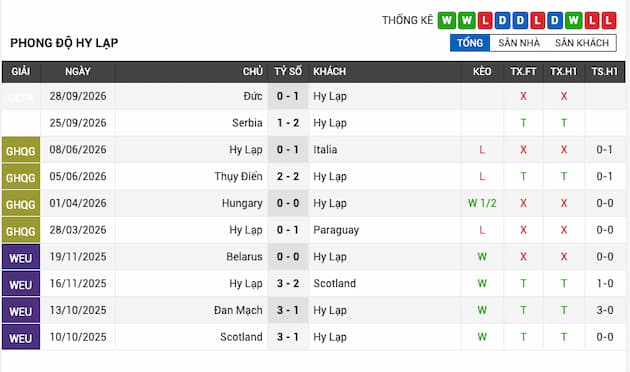Click the Đan Mạch team name
This screenshot has height=372, width=630.
tap(238, 310)
